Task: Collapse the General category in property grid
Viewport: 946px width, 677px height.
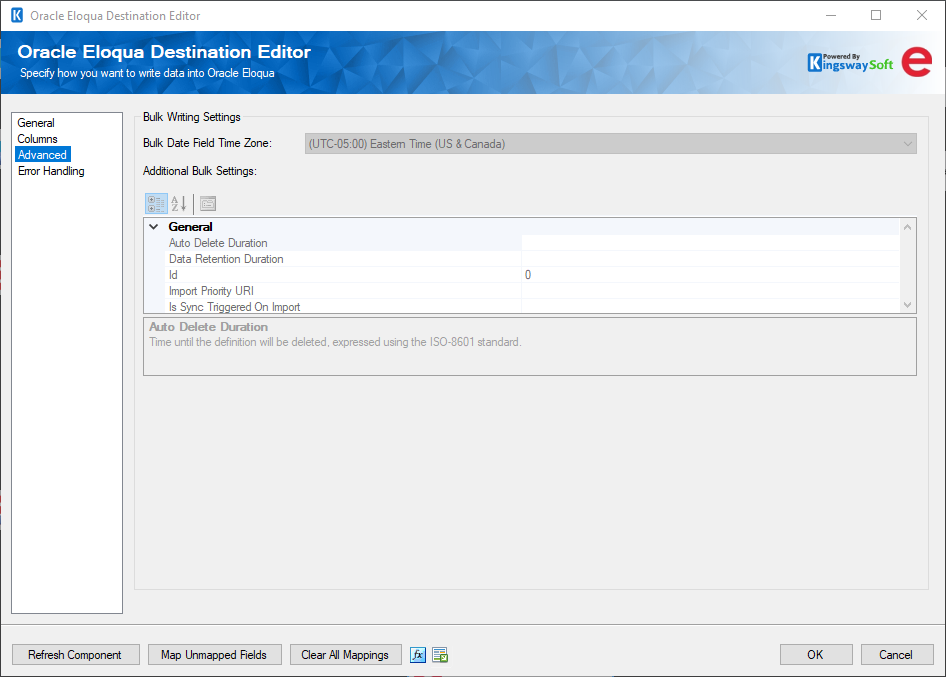Action: point(154,227)
